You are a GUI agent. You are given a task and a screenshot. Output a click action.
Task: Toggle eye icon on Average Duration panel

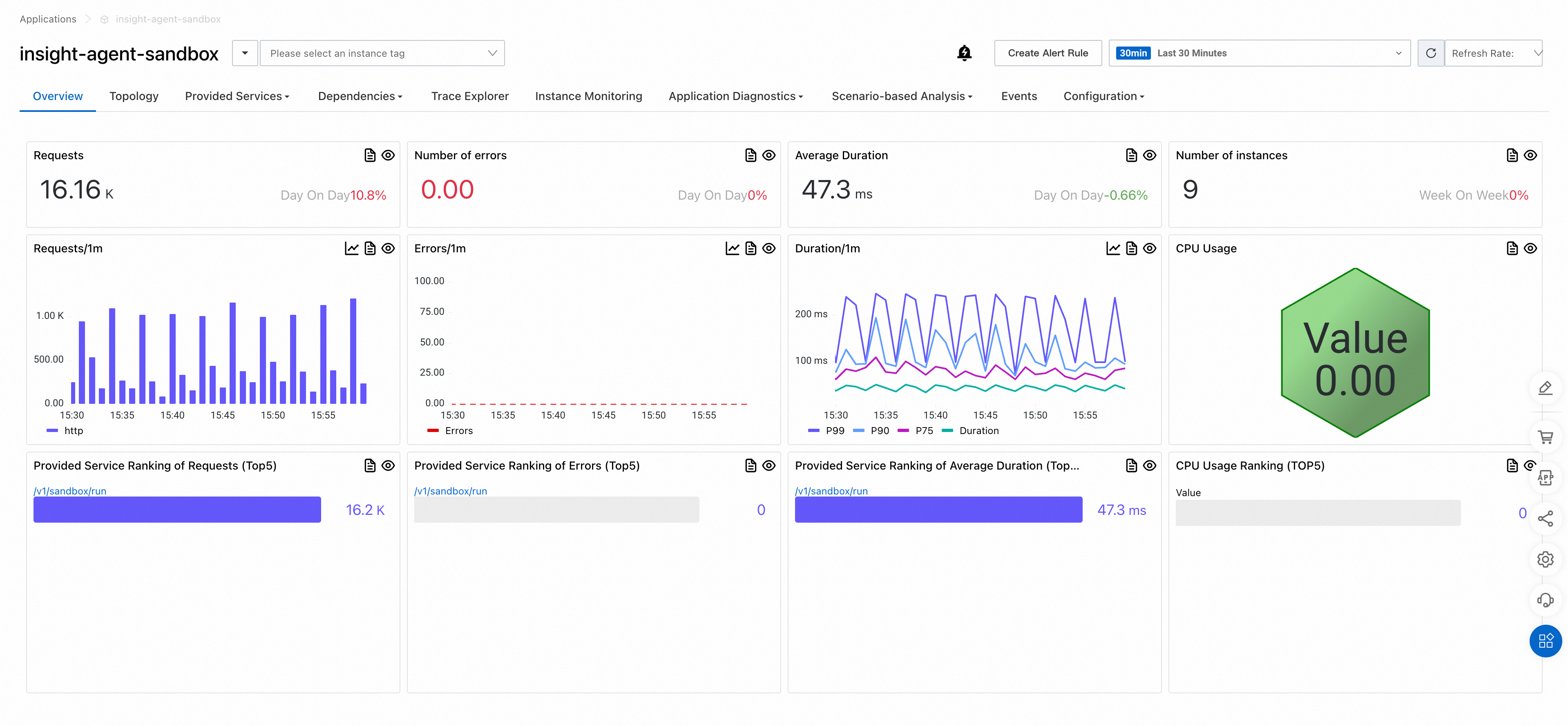coord(1149,155)
